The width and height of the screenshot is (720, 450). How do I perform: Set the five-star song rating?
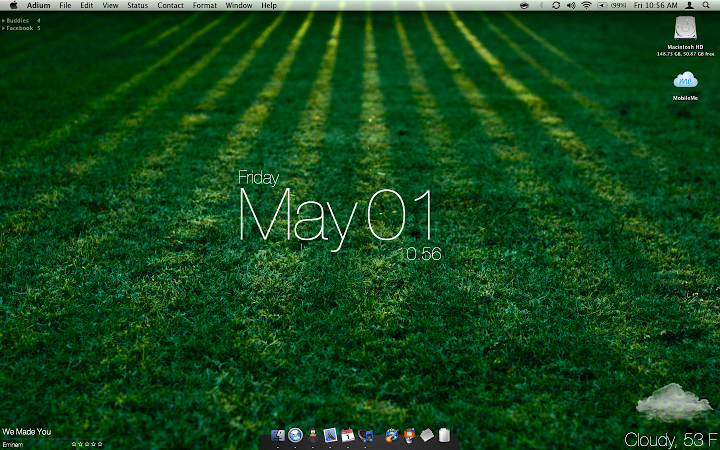point(87,444)
